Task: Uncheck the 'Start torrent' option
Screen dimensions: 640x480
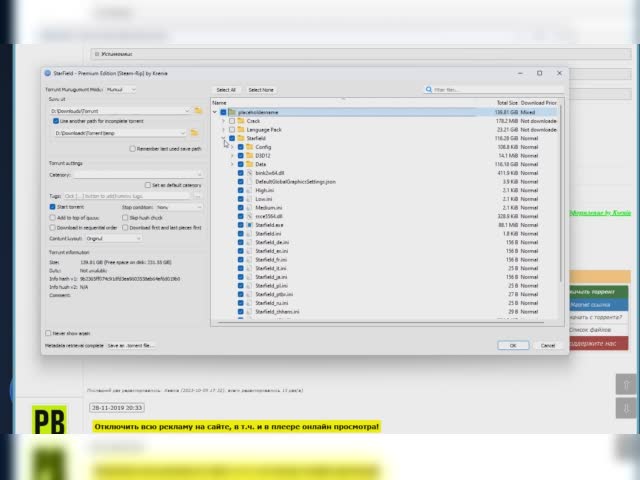Action: 52,207
